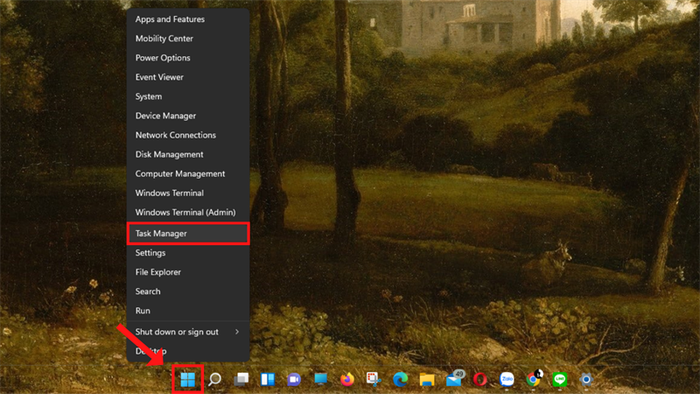Image resolution: width=700 pixels, height=394 pixels.
Task: Launch Teams Chat from taskbar
Action: click(294, 379)
